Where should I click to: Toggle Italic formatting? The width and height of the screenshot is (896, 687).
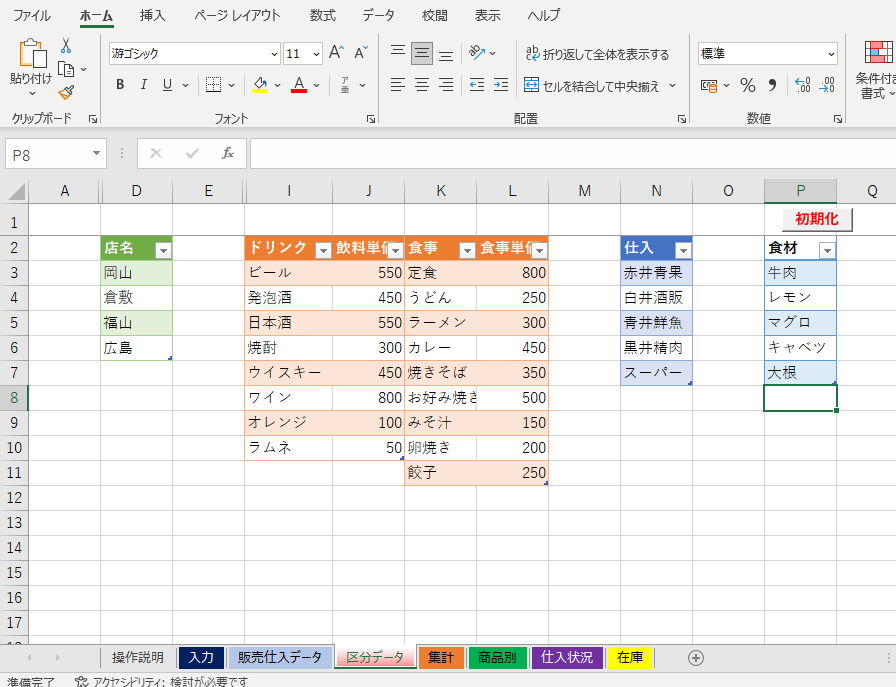tap(143, 85)
